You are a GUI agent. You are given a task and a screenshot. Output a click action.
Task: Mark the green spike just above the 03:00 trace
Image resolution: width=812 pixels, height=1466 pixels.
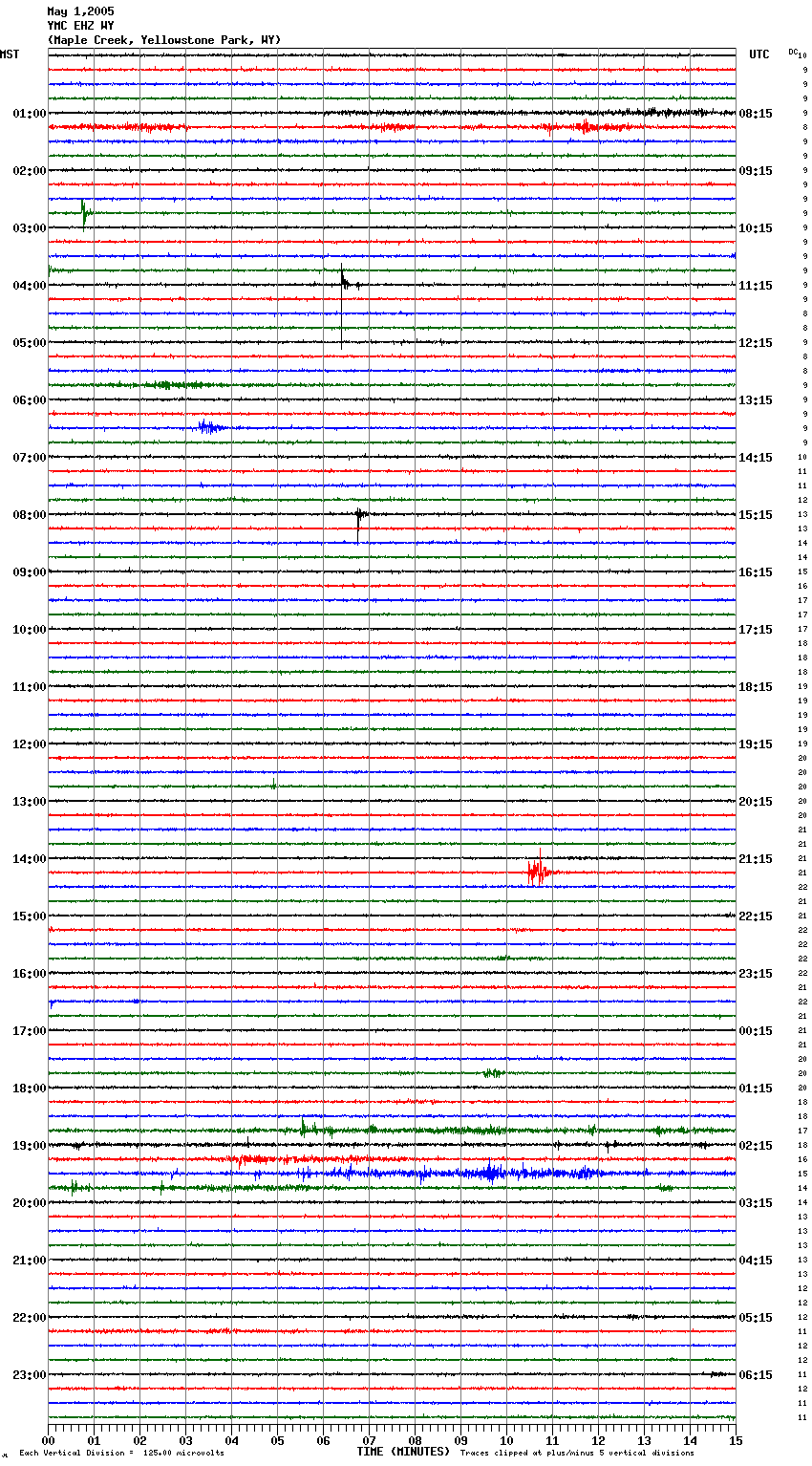tap(84, 214)
